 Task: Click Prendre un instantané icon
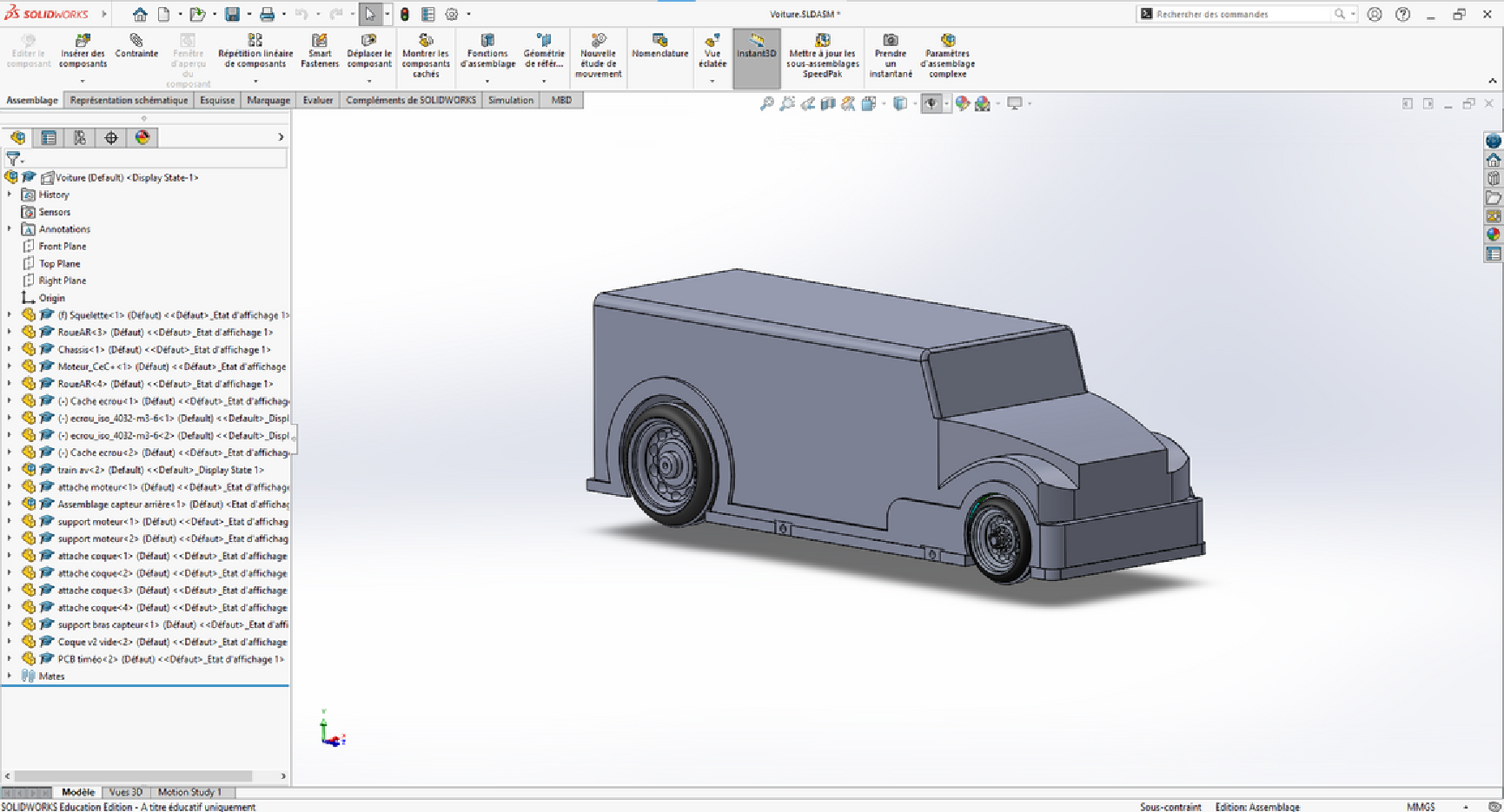(891, 41)
